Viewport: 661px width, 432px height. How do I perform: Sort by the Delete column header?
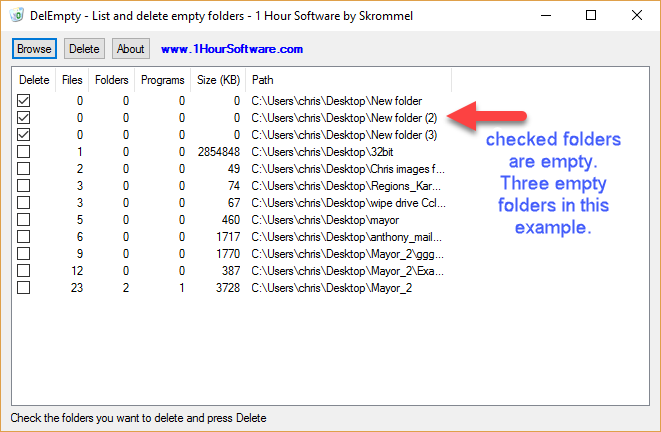tap(34, 80)
